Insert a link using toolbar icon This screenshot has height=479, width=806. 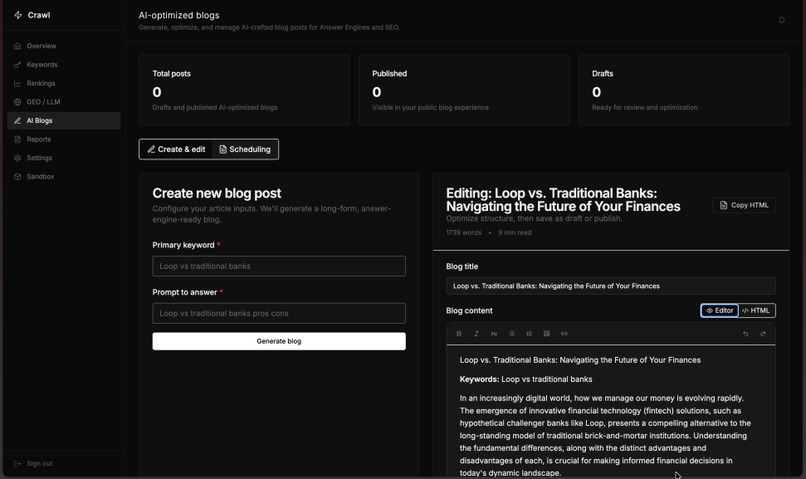[564, 334]
